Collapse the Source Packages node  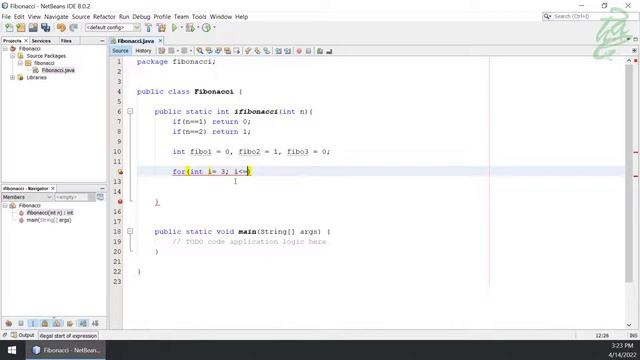click(x=13, y=56)
